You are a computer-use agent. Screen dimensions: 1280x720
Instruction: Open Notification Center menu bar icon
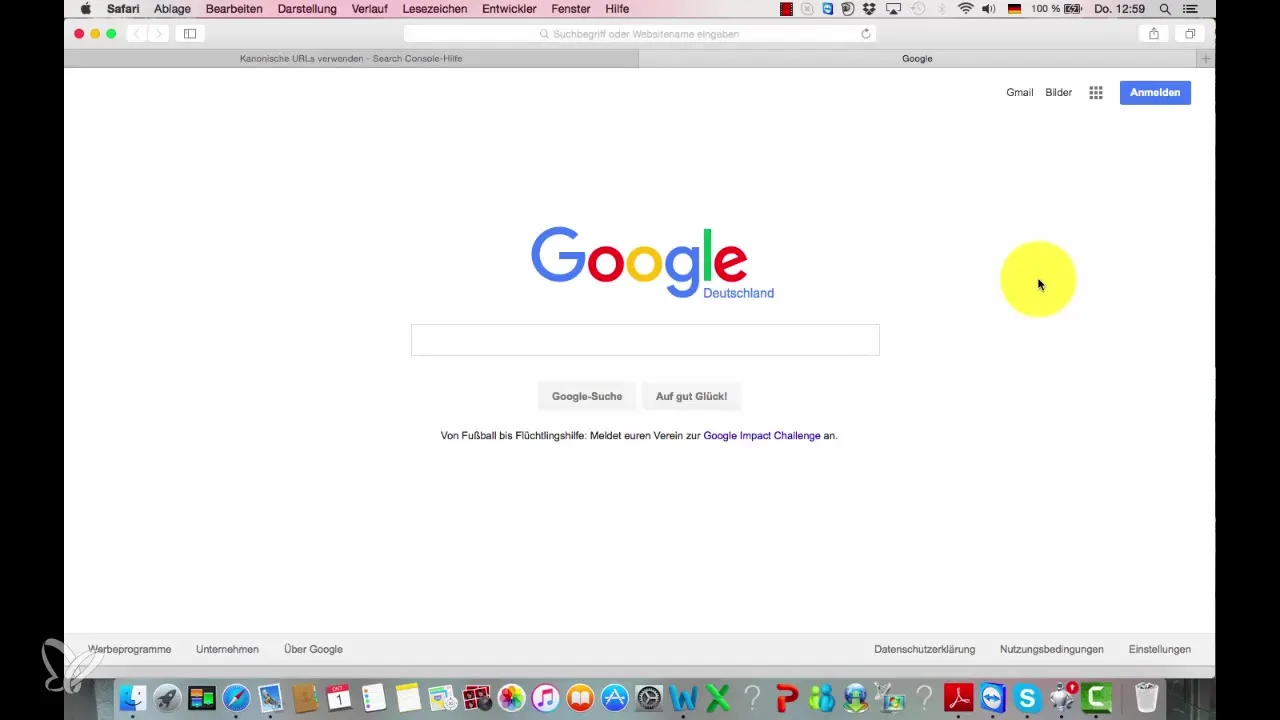tap(1189, 9)
